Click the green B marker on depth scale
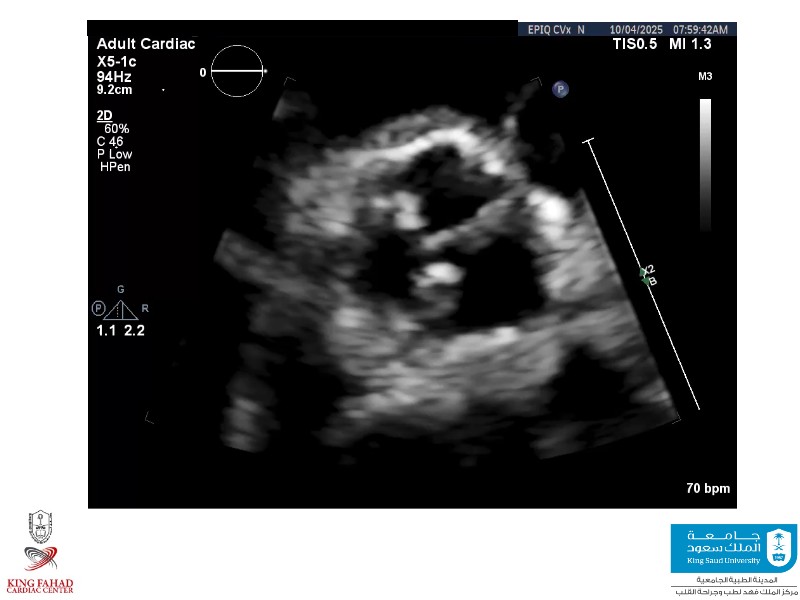The height and width of the screenshot is (600, 800). point(652,281)
